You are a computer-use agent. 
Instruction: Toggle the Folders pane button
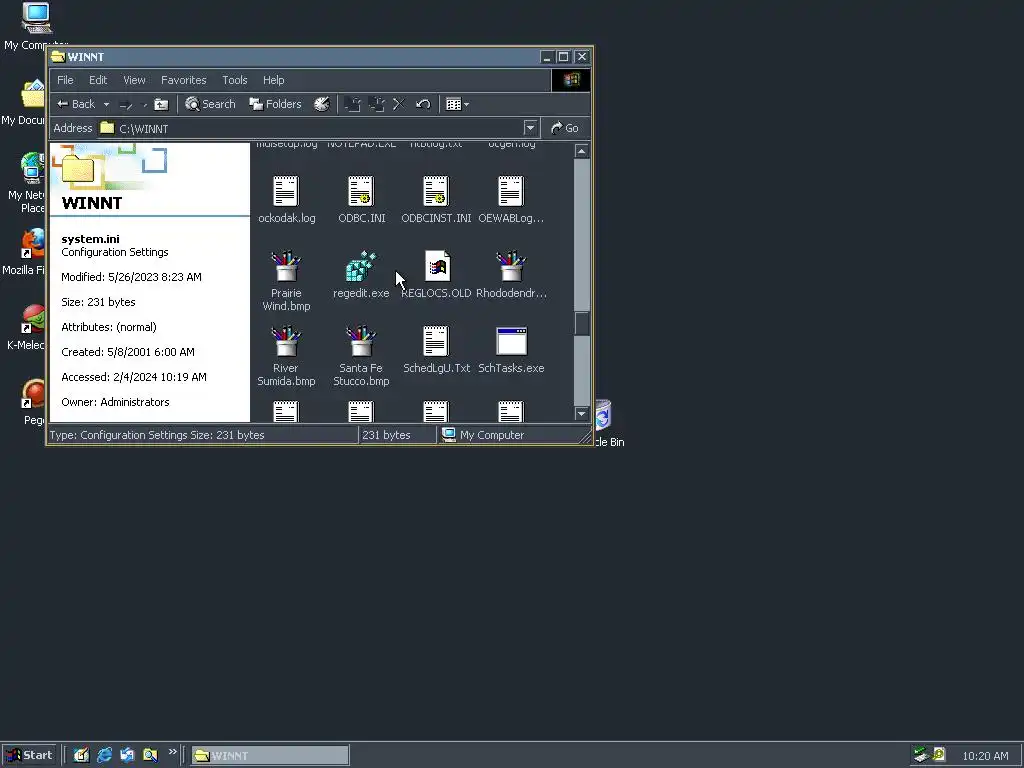[276, 104]
